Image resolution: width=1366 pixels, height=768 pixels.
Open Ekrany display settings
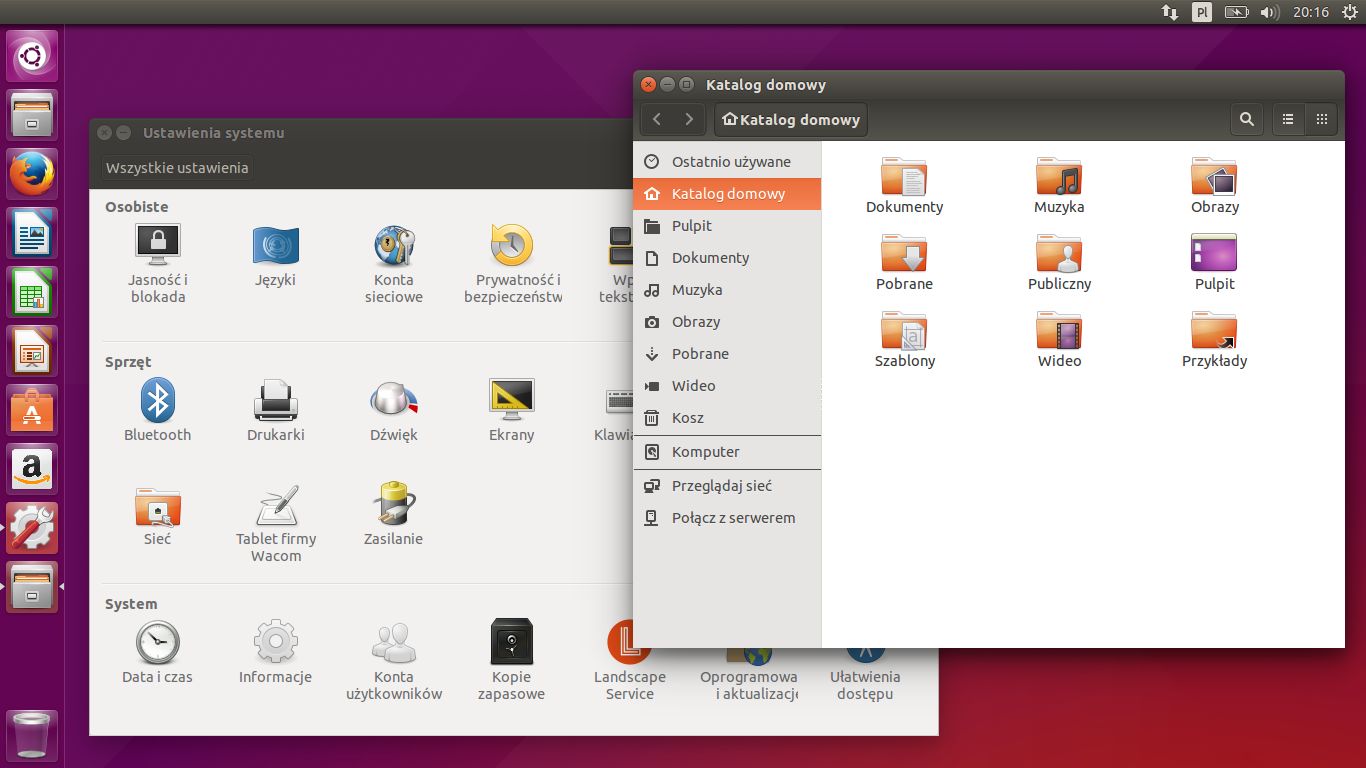click(x=511, y=410)
